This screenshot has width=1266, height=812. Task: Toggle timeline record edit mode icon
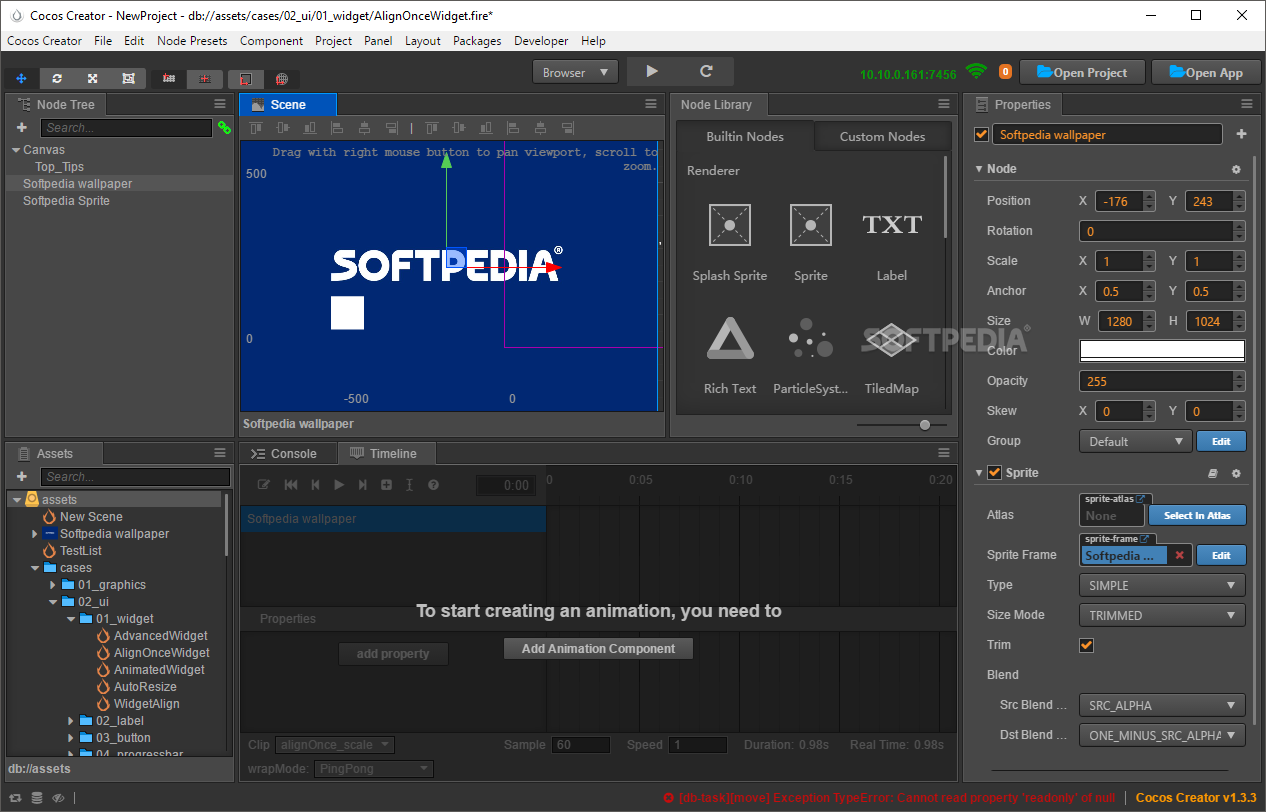tap(264, 485)
